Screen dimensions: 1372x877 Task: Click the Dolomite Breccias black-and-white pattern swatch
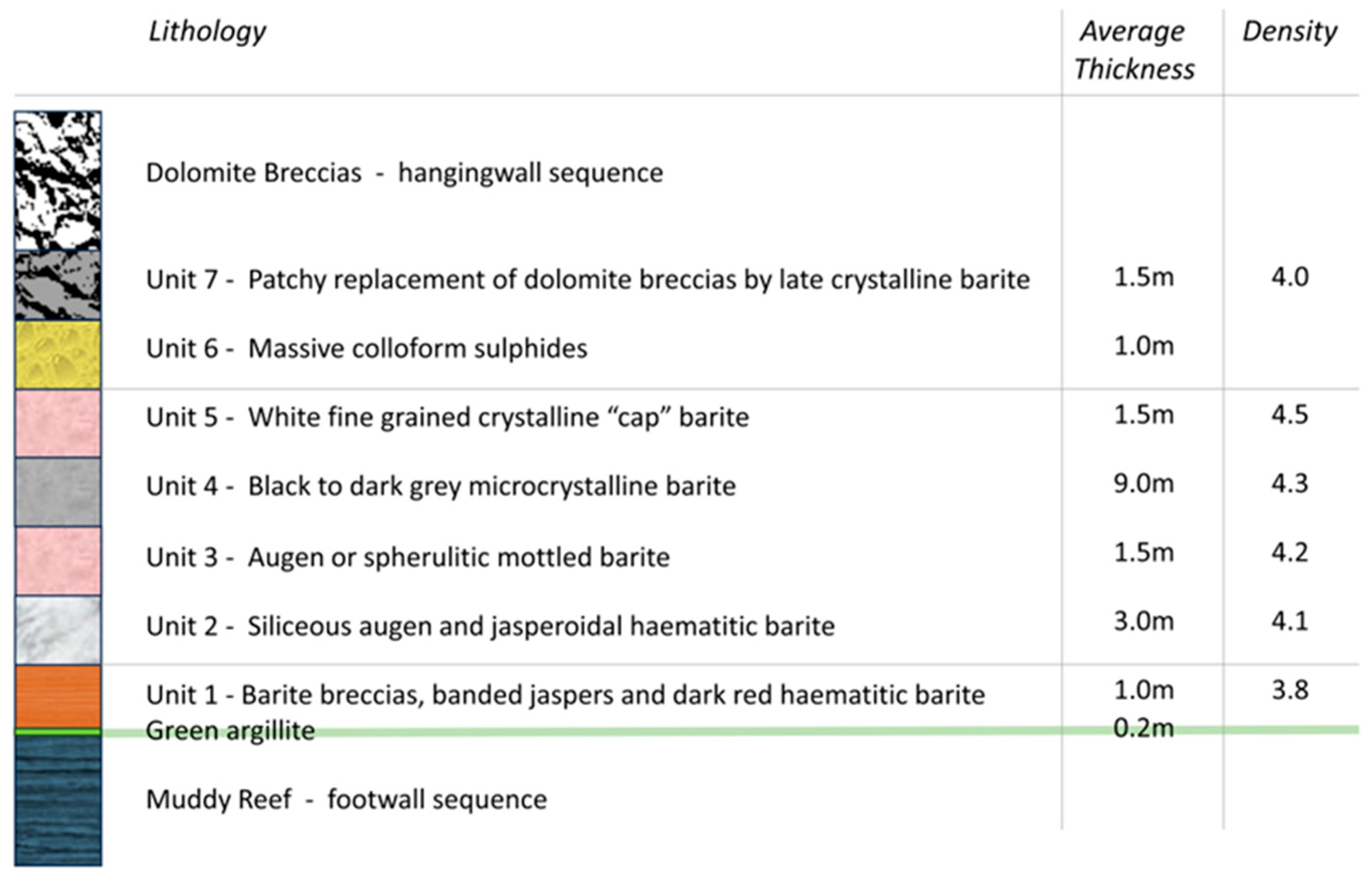[58, 180]
